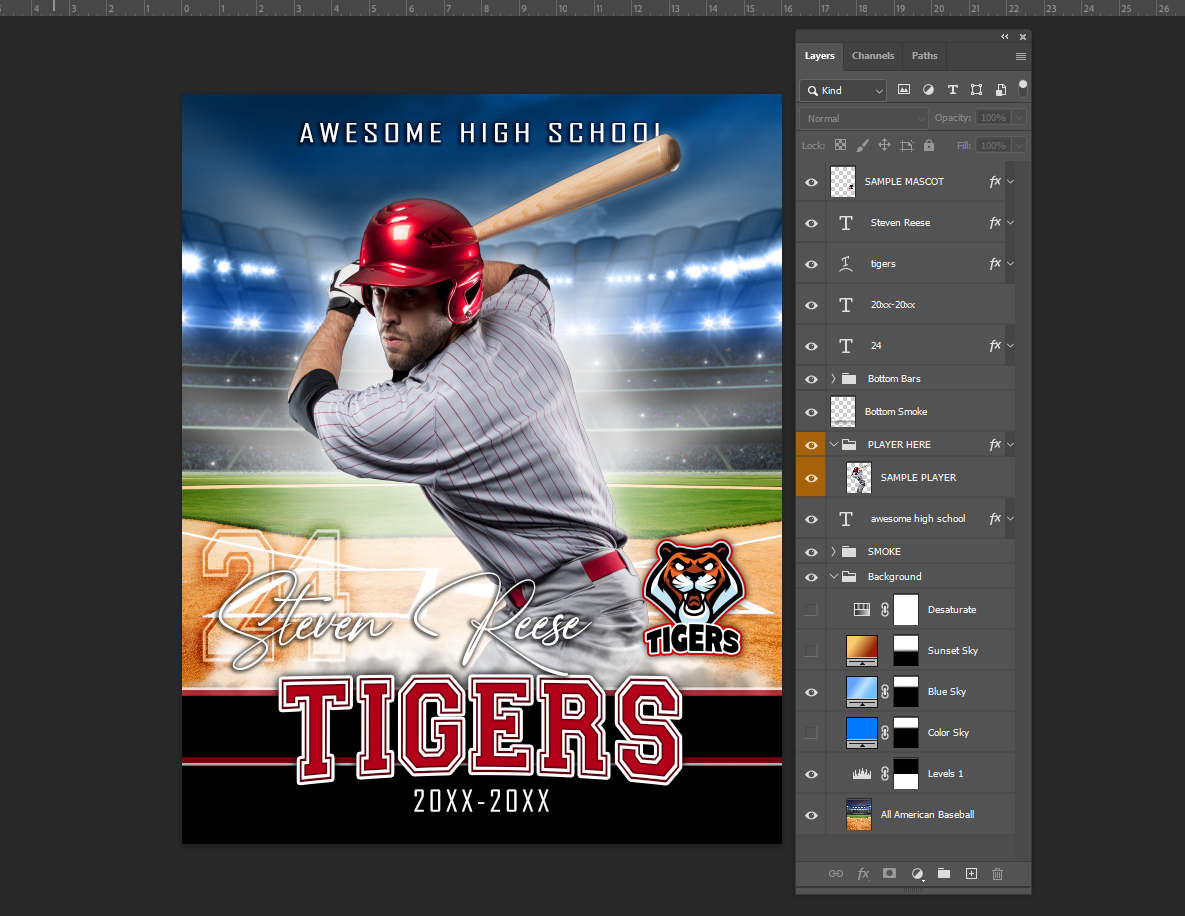Create a new group folder icon
Screen dimensions: 1185x916
coord(944,874)
